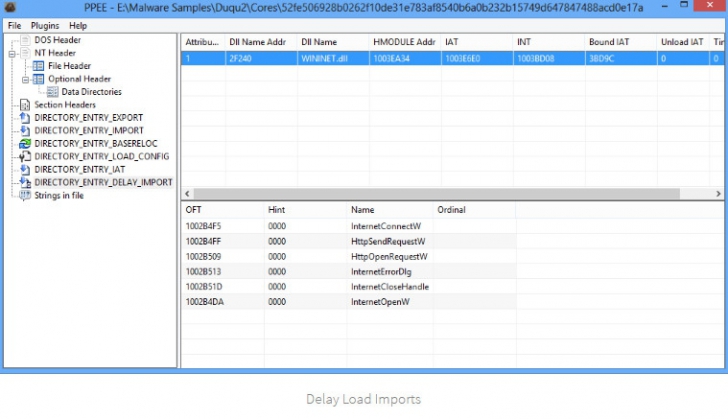Open DIRECTORY_ENTRY_IAT in the tree
Viewport: 728px width, 419px height.
[x=80, y=170]
